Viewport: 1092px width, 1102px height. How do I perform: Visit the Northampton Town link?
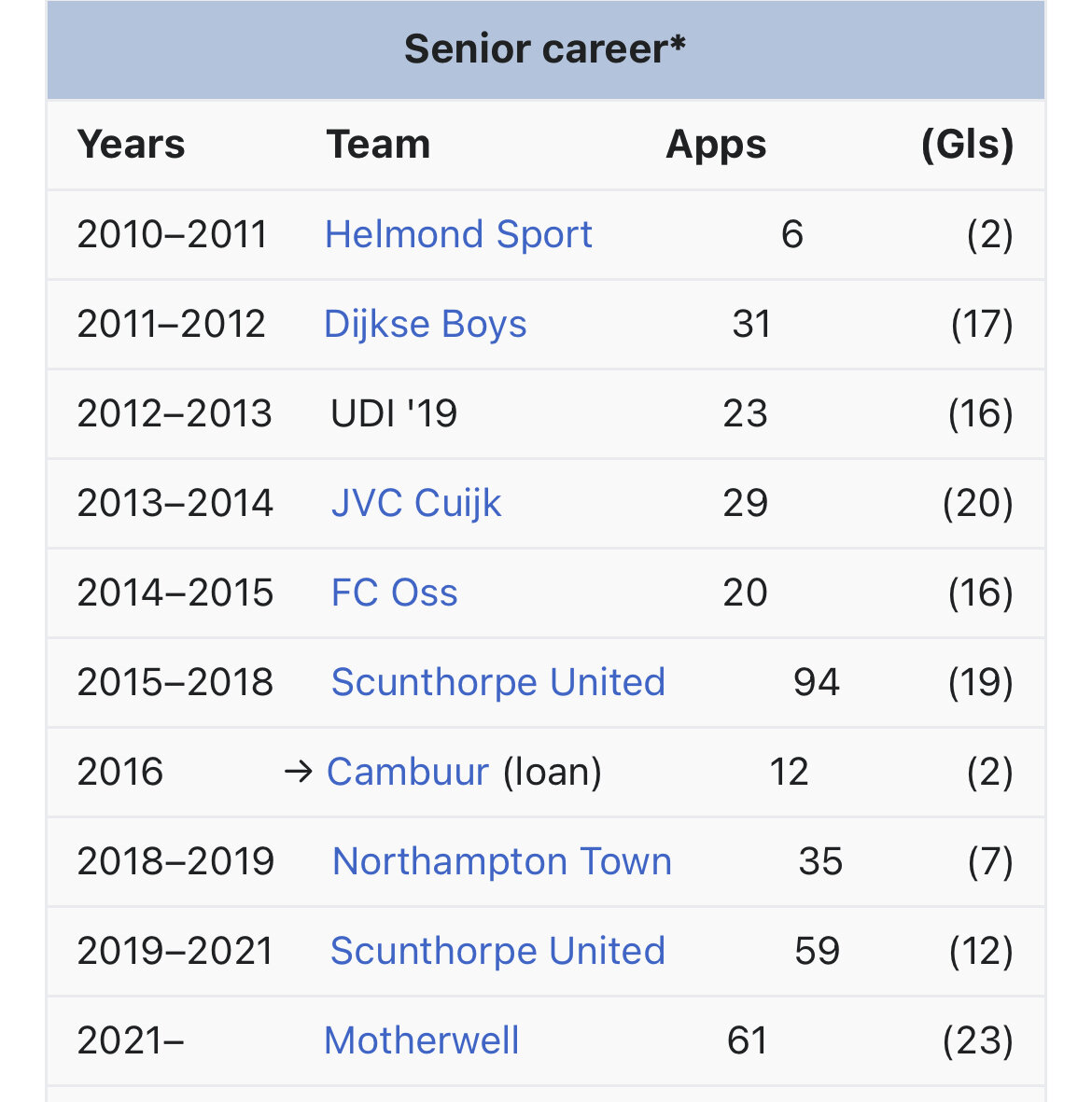coord(502,861)
